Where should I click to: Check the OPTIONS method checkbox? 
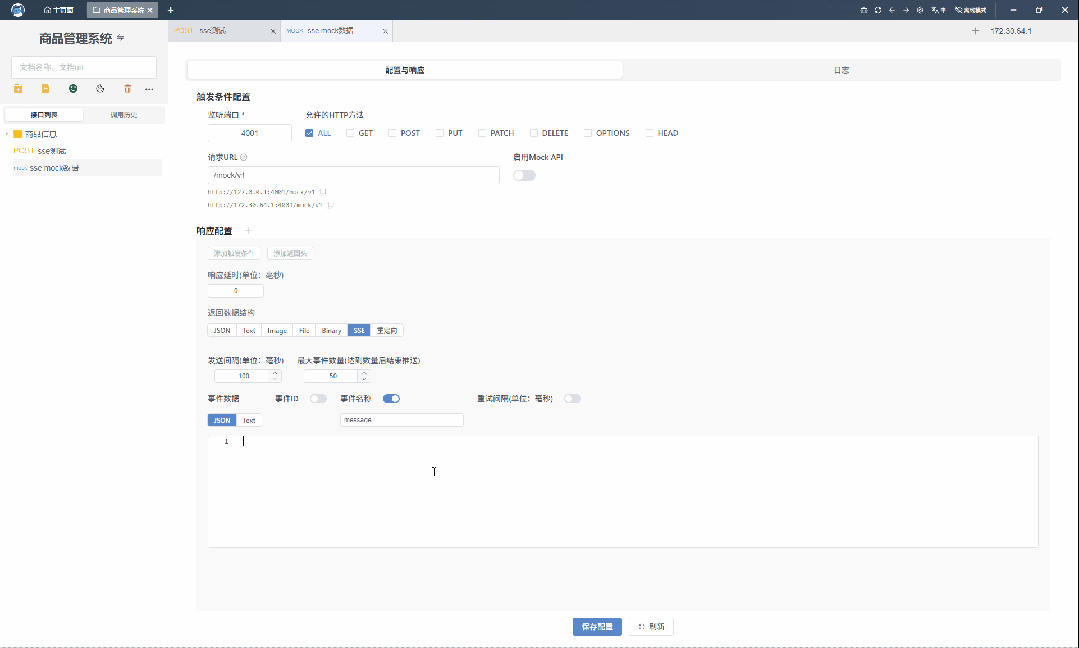point(588,133)
